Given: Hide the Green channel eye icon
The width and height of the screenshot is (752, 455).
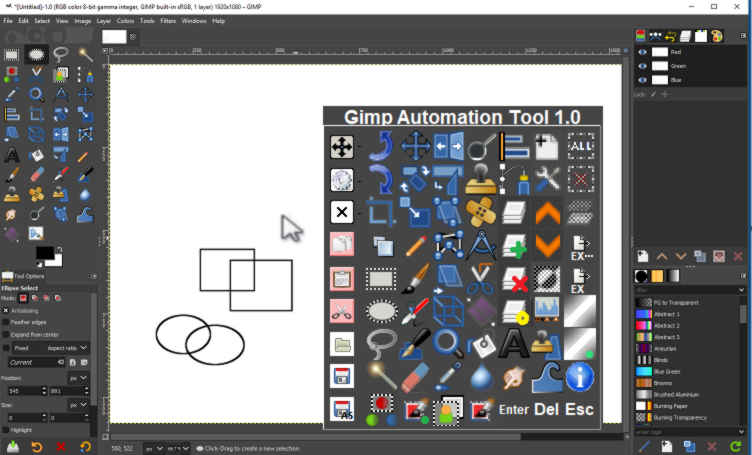Looking at the screenshot, I should 643,66.
